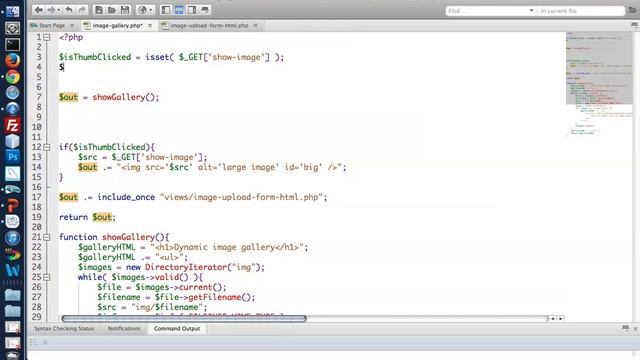Image resolution: width=640 pixels, height=360 pixels.
Task: Open FileZilla from the dock
Action: [x=12, y=125]
